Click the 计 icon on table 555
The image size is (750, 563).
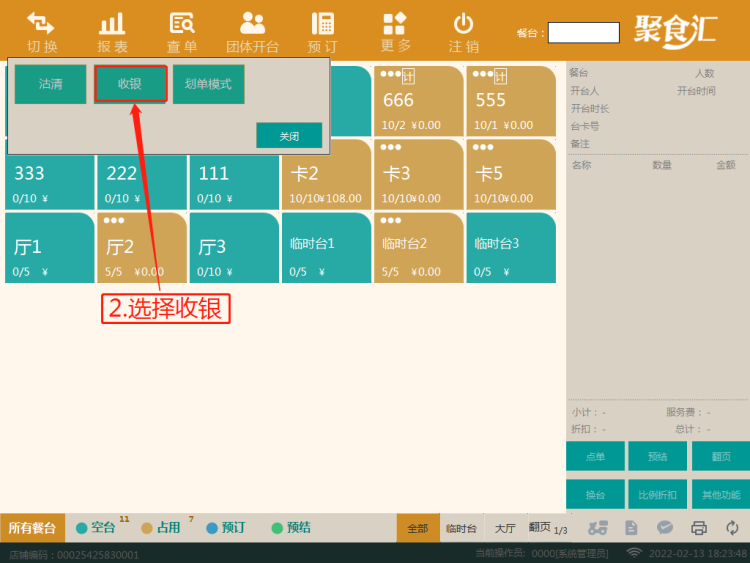(500, 76)
